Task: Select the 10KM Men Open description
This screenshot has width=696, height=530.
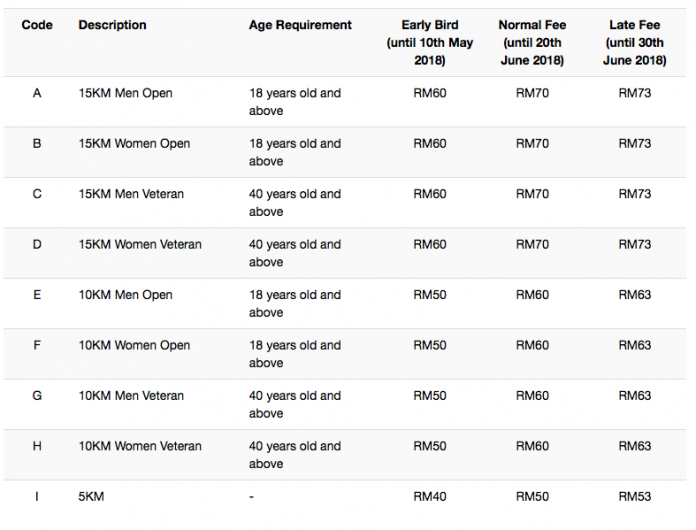Action: (x=125, y=295)
